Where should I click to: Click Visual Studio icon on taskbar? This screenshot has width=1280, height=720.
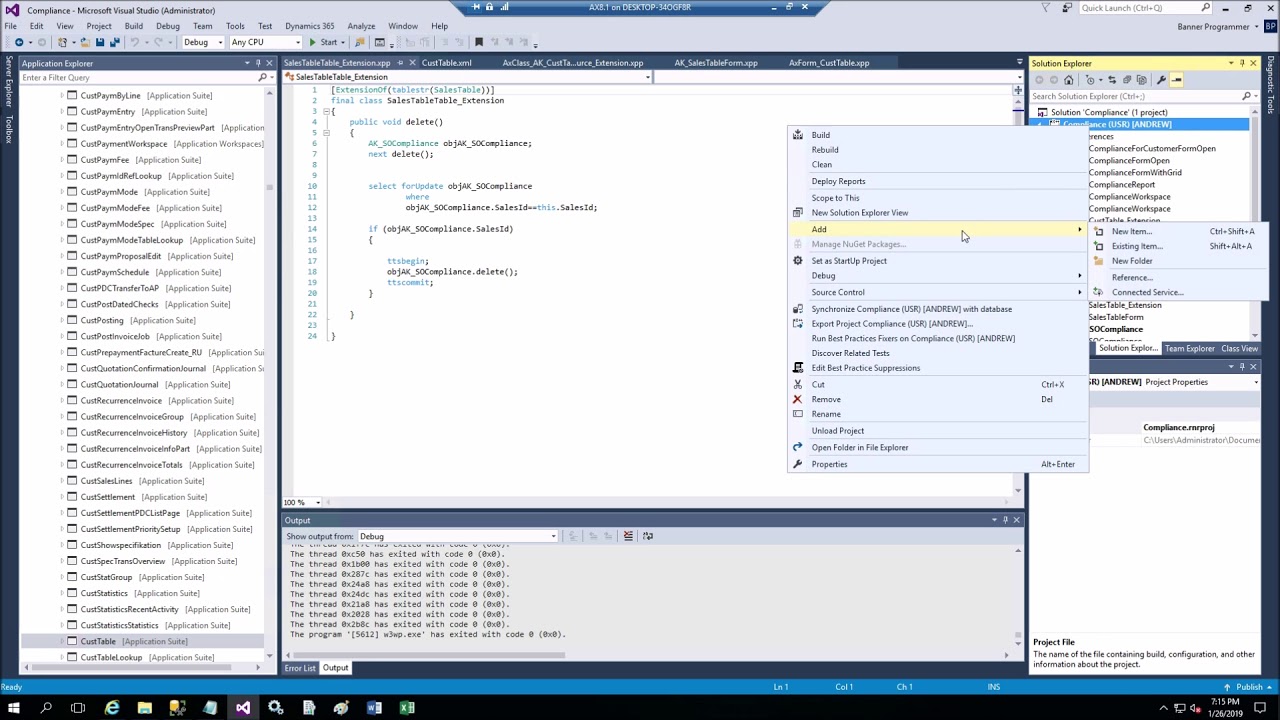pyautogui.click(x=243, y=708)
